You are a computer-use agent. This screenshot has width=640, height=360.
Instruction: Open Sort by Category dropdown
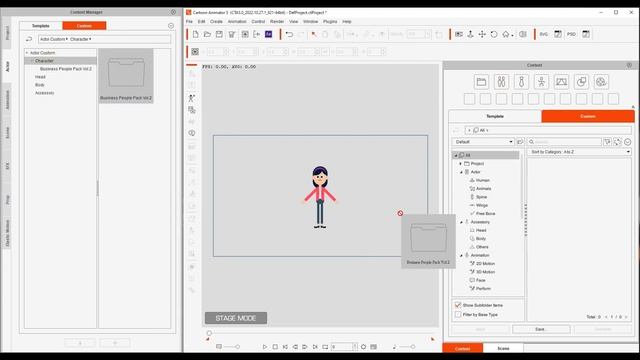point(580,151)
